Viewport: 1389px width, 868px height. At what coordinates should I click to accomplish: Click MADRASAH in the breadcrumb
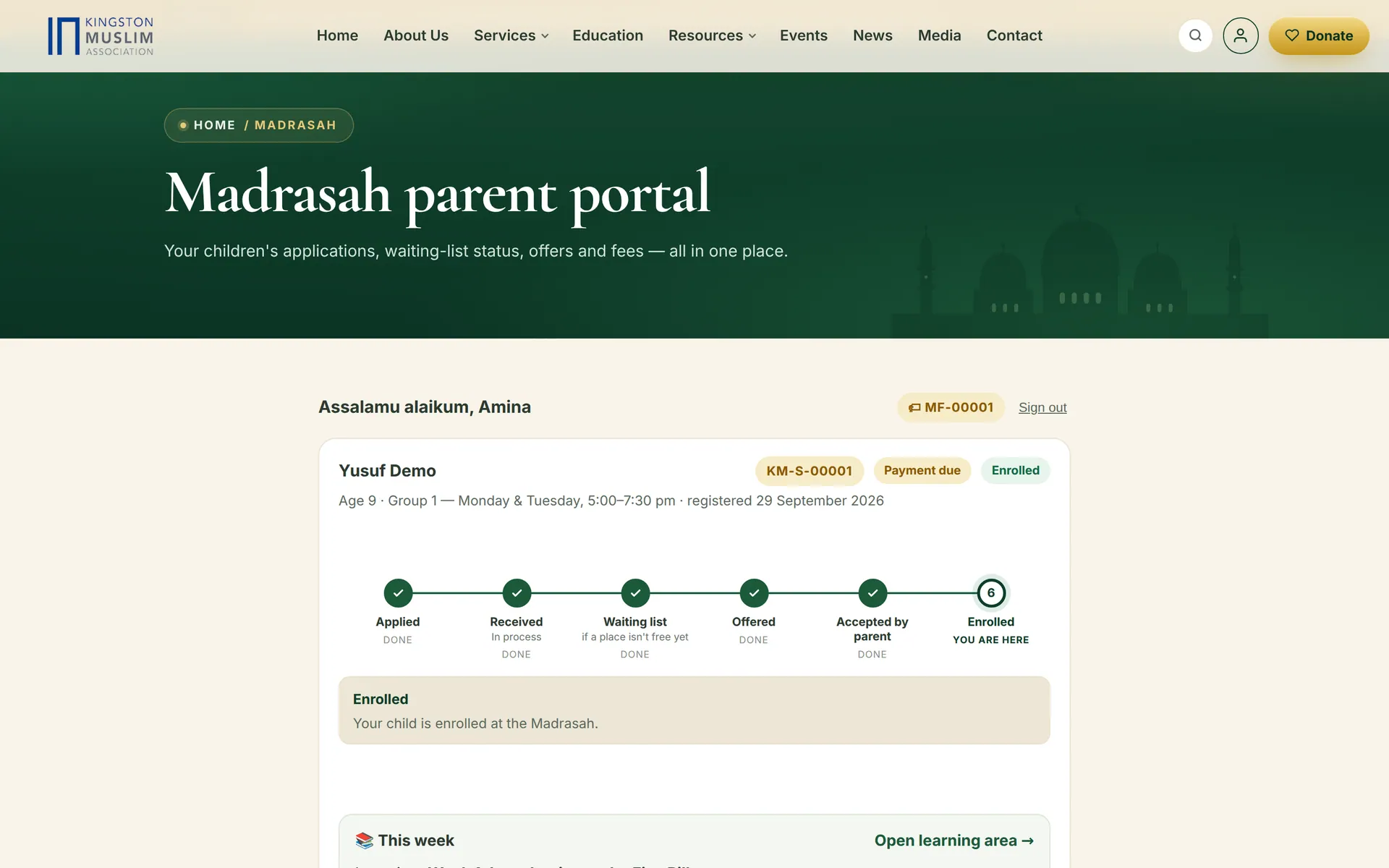295,125
